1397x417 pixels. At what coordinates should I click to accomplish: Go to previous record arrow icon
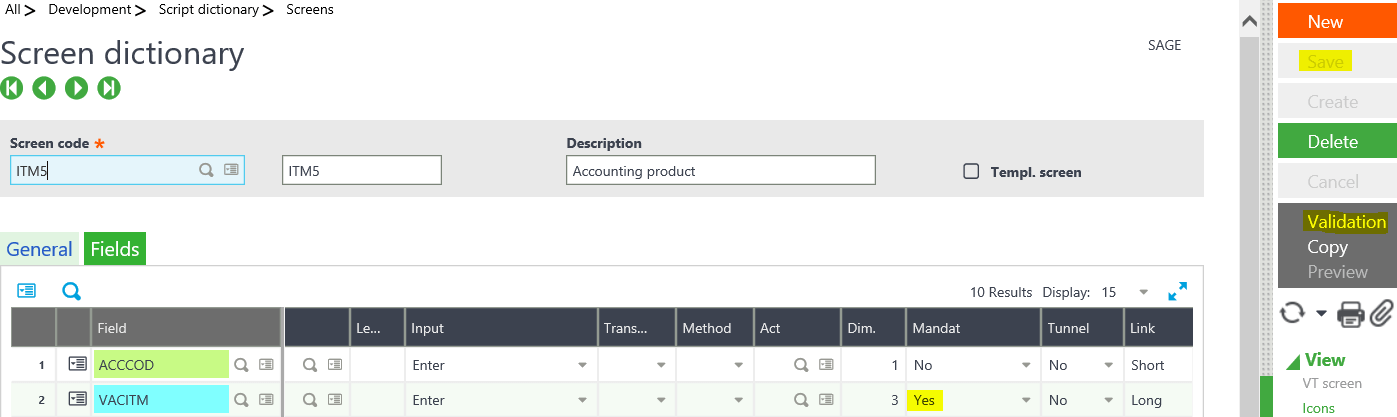(x=44, y=88)
